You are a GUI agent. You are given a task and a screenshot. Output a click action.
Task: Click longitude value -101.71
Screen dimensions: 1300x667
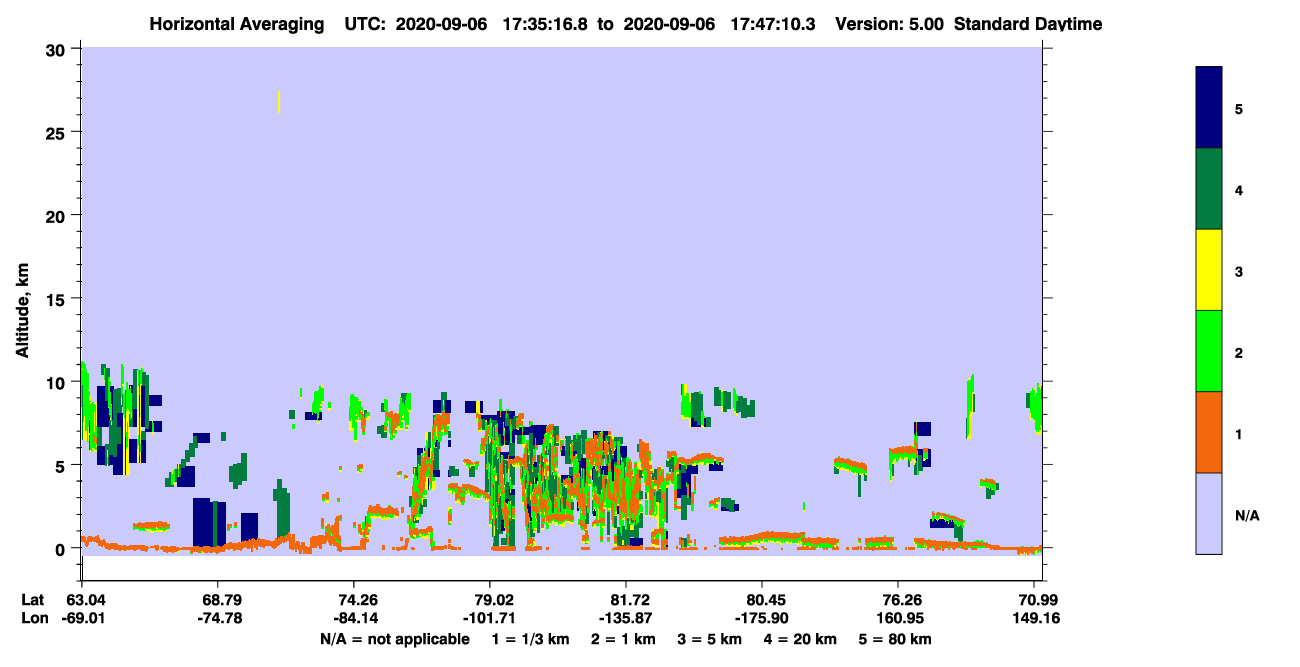tap(490, 618)
